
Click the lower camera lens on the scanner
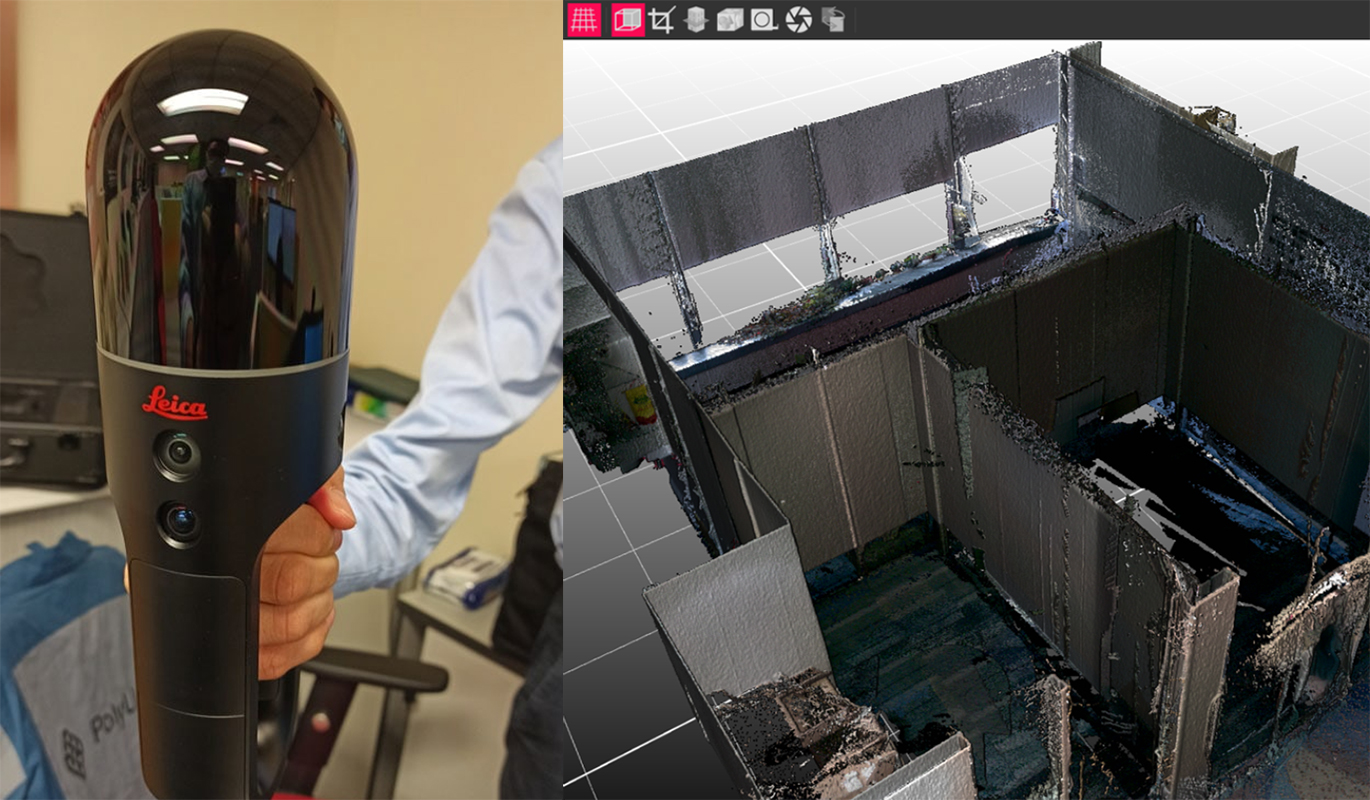[x=180, y=522]
